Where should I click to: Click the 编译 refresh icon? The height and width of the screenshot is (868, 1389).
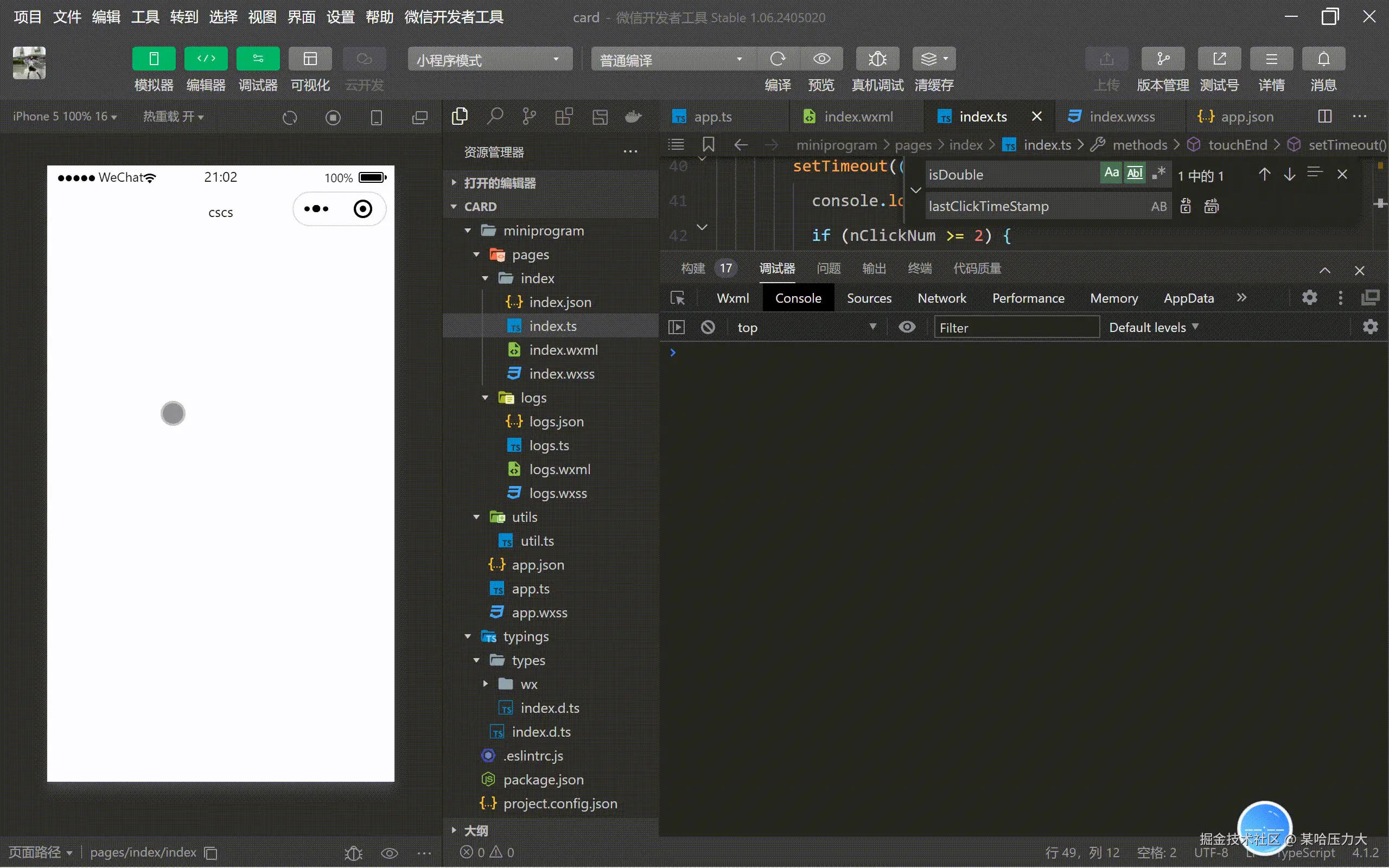point(778,59)
